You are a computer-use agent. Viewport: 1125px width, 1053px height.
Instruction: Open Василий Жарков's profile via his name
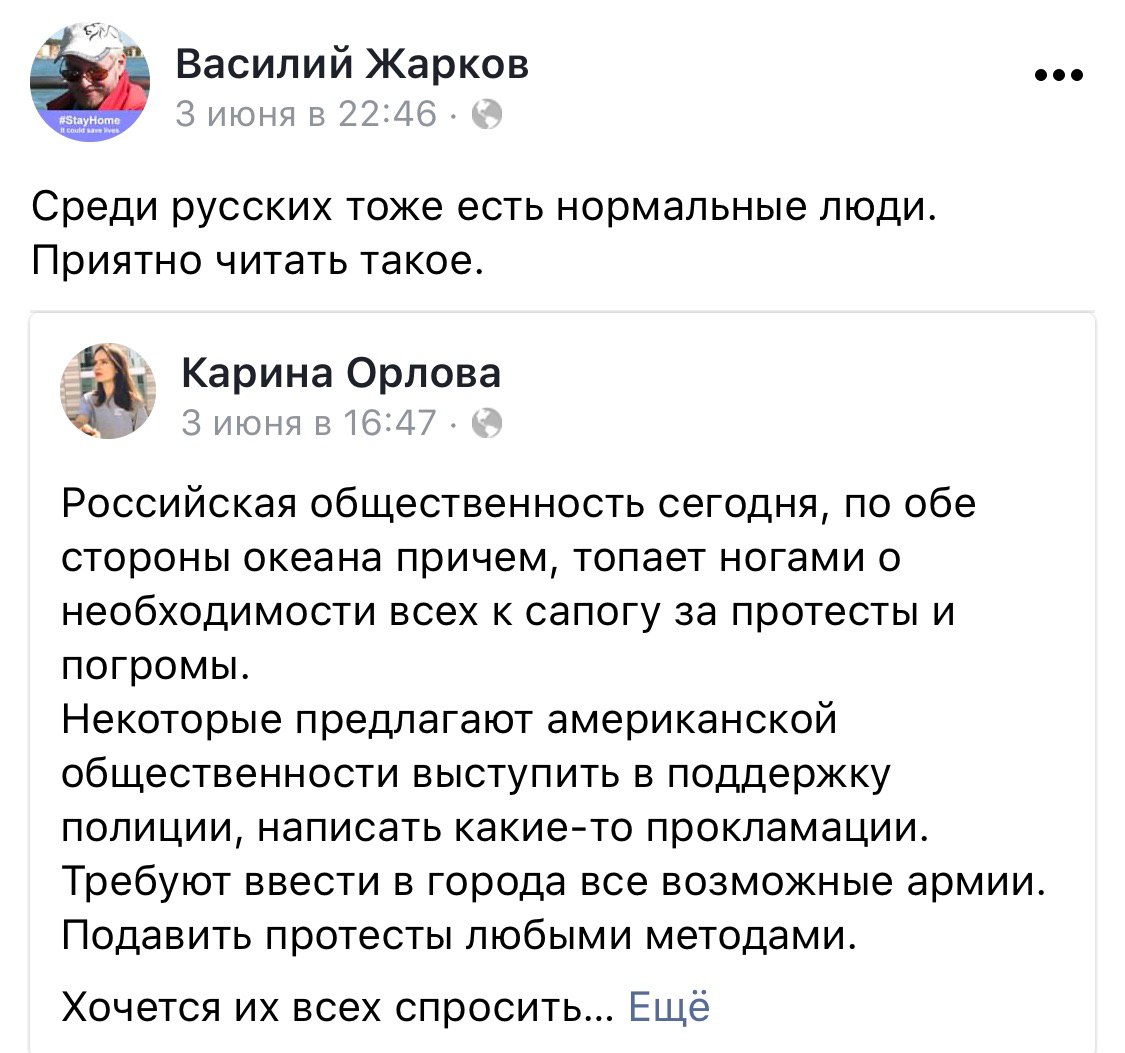tap(351, 65)
